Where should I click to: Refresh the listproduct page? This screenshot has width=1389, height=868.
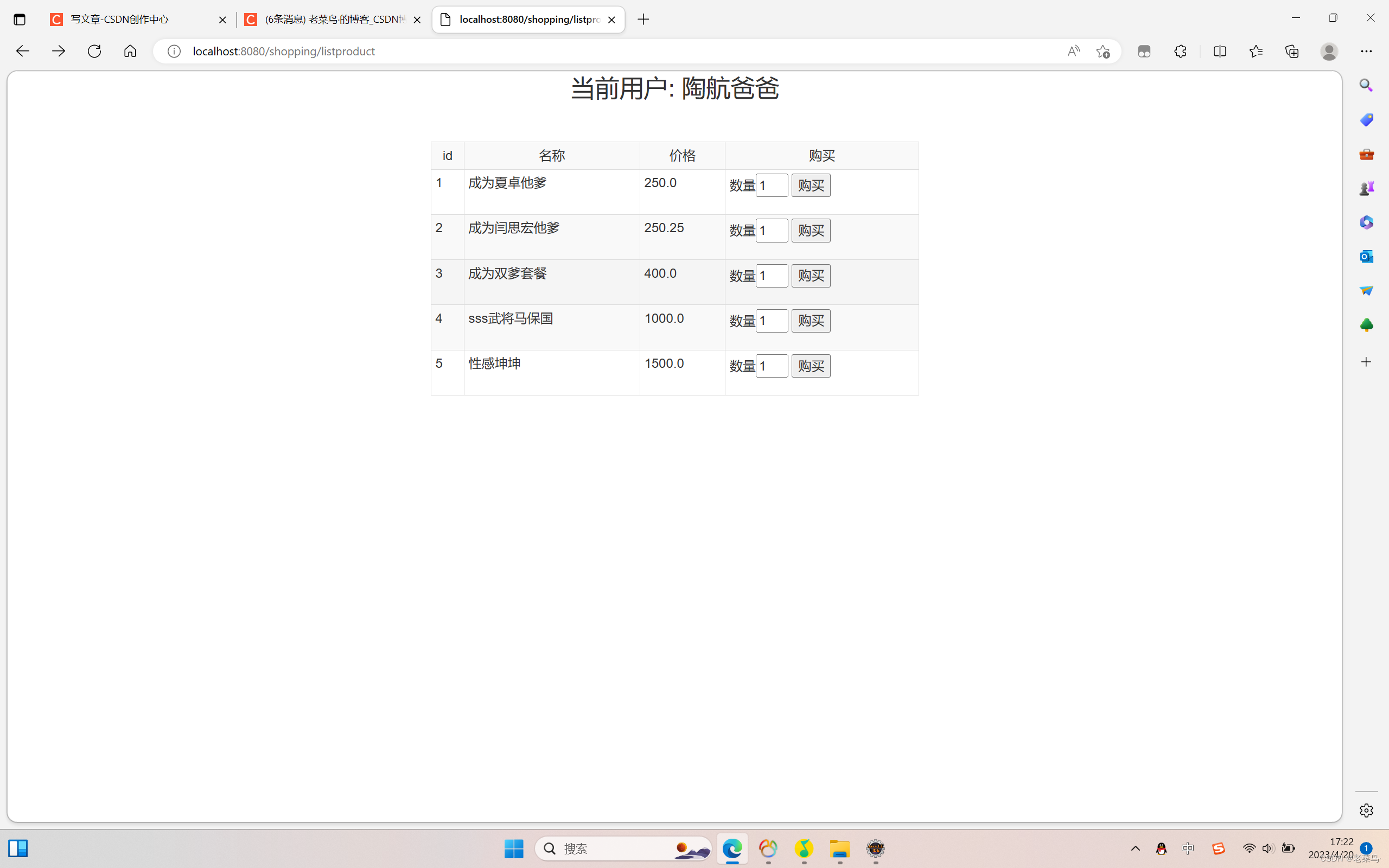tap(94, 51)
